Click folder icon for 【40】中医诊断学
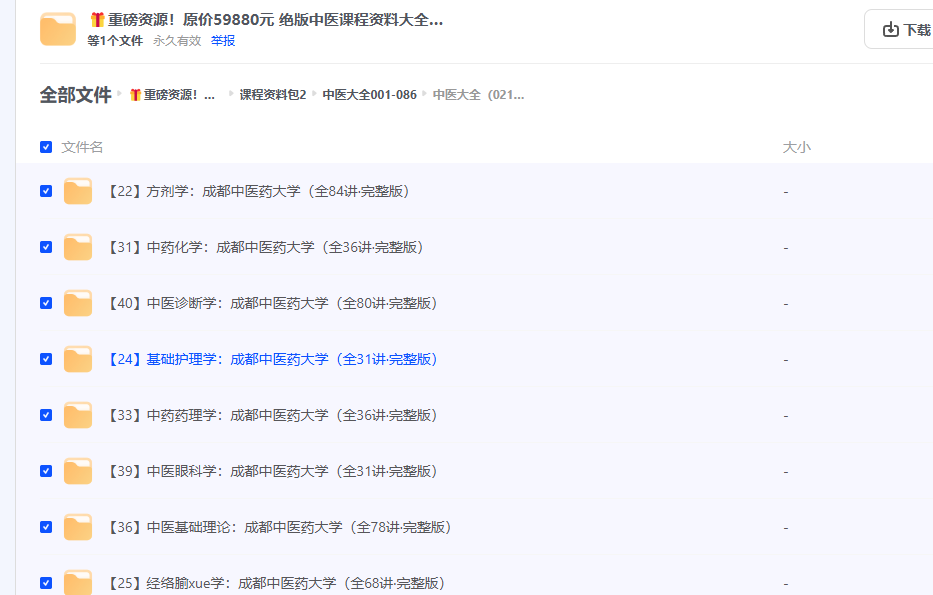The image size is (933, 595). 78,303
